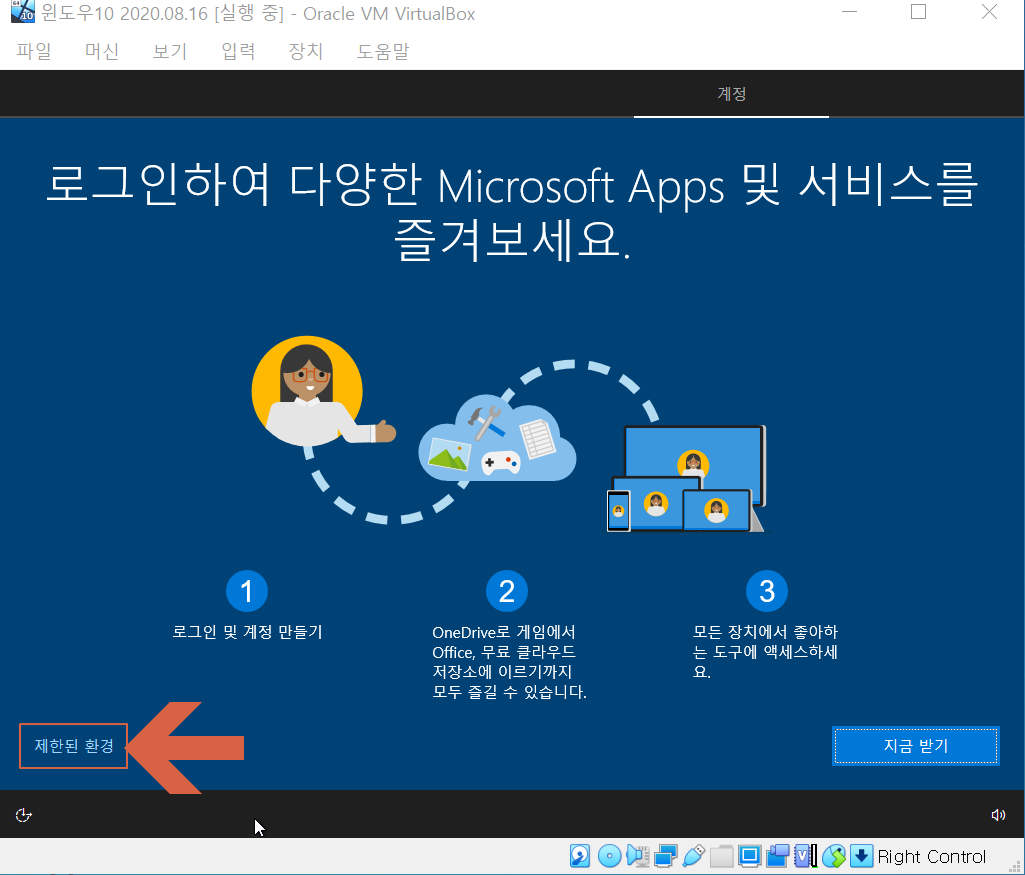Open the 보기 menu
Image resolution: width=1025 pixels, height=875 pixels.
170,51
